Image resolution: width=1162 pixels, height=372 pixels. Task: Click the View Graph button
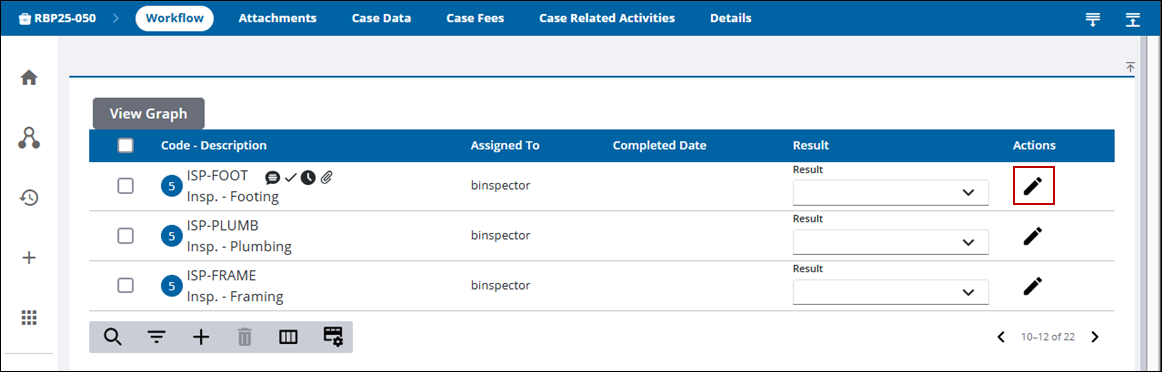(148, 114)
